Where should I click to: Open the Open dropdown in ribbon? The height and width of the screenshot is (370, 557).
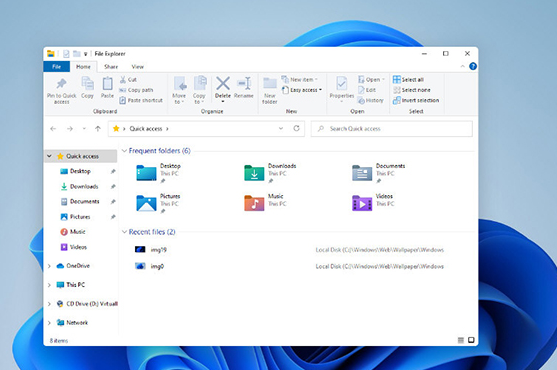371,80
